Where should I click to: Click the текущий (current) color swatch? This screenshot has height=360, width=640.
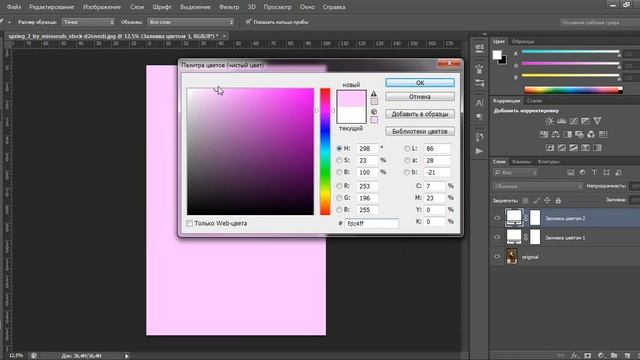351,115
